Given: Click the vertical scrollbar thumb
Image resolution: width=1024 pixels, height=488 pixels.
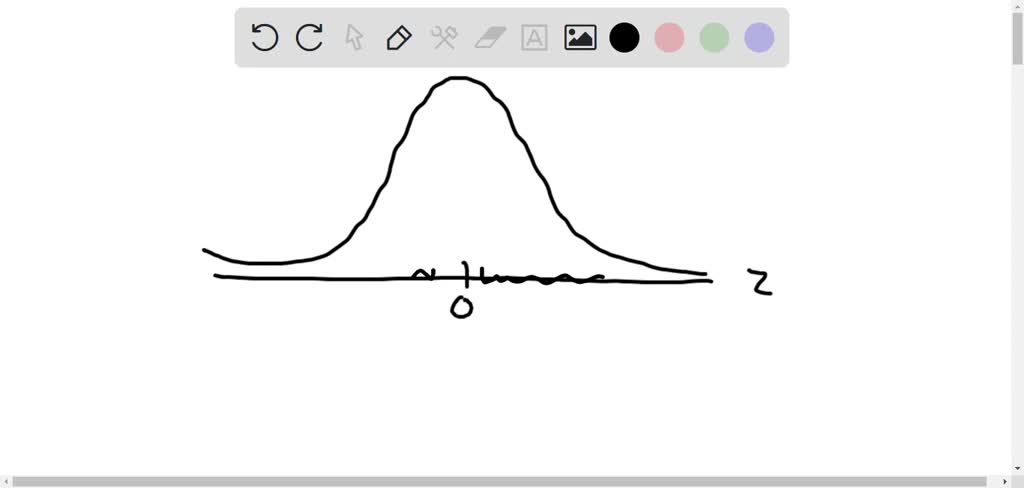Looking at the screenshot, I should (x=1017, y=39).
